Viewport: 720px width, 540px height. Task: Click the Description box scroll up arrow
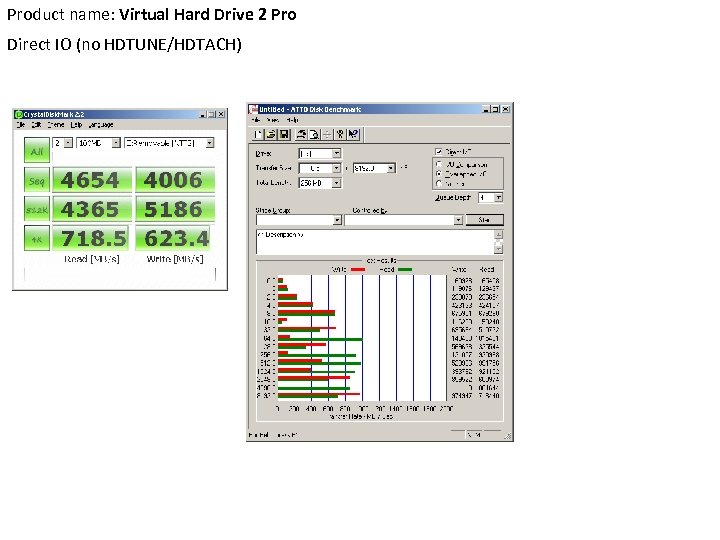pos(498,235)
